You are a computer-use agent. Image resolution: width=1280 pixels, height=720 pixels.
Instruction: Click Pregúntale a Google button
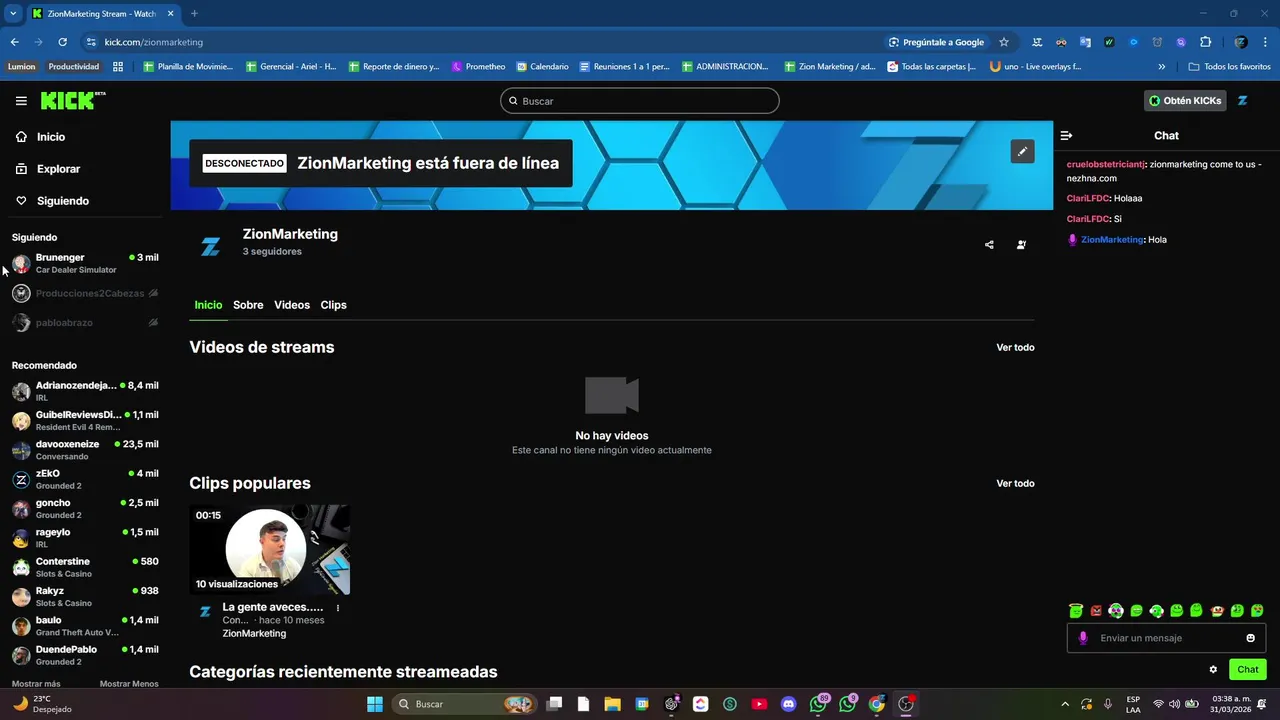pyautogui.click(x=936, y=42)
